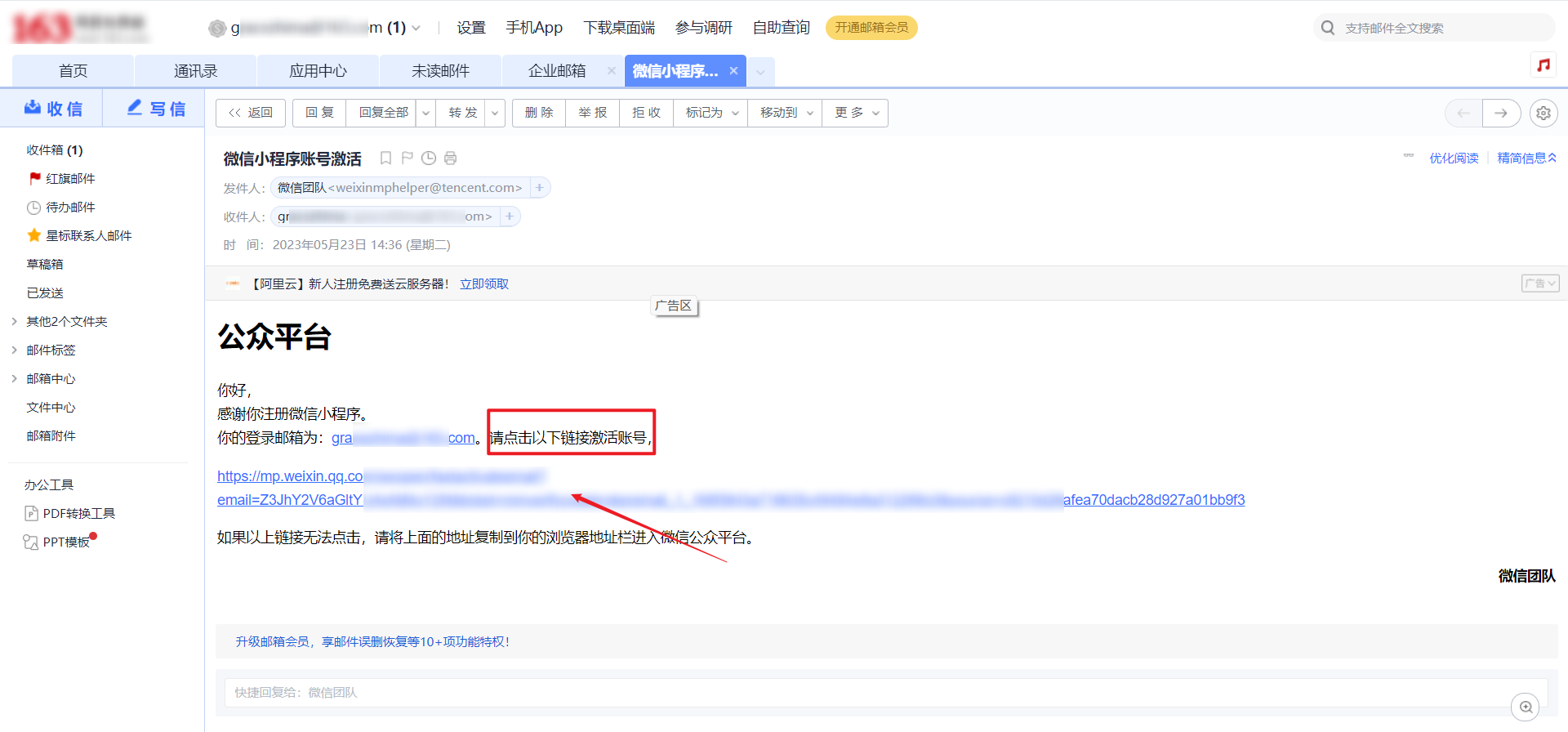Image resolution: width=1568 pixels, height=732 pixels.
Task: Click the account avatar icon
Action: pyautogui.click(x=217, y=29)
